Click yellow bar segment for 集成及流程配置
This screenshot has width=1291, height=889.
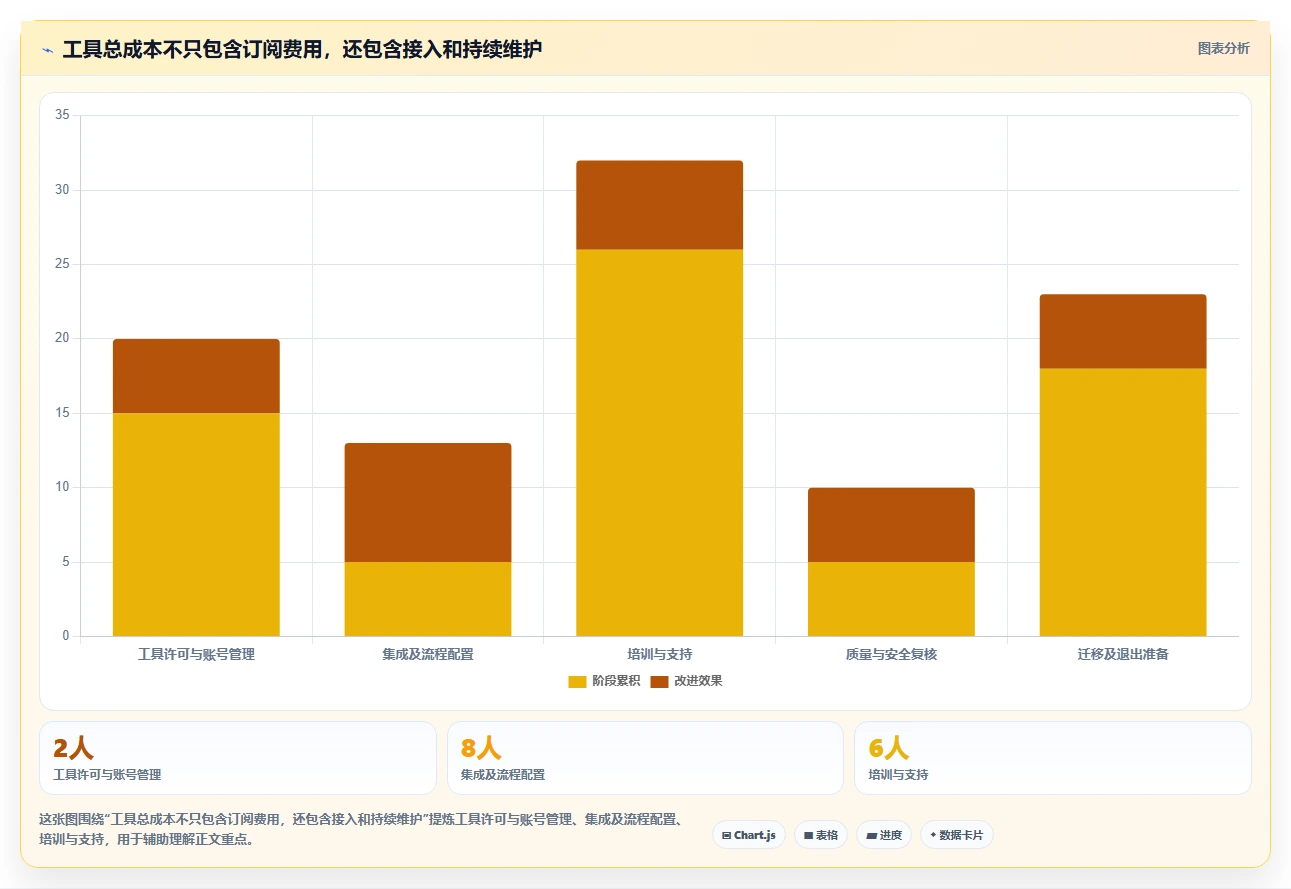(428, 599)
